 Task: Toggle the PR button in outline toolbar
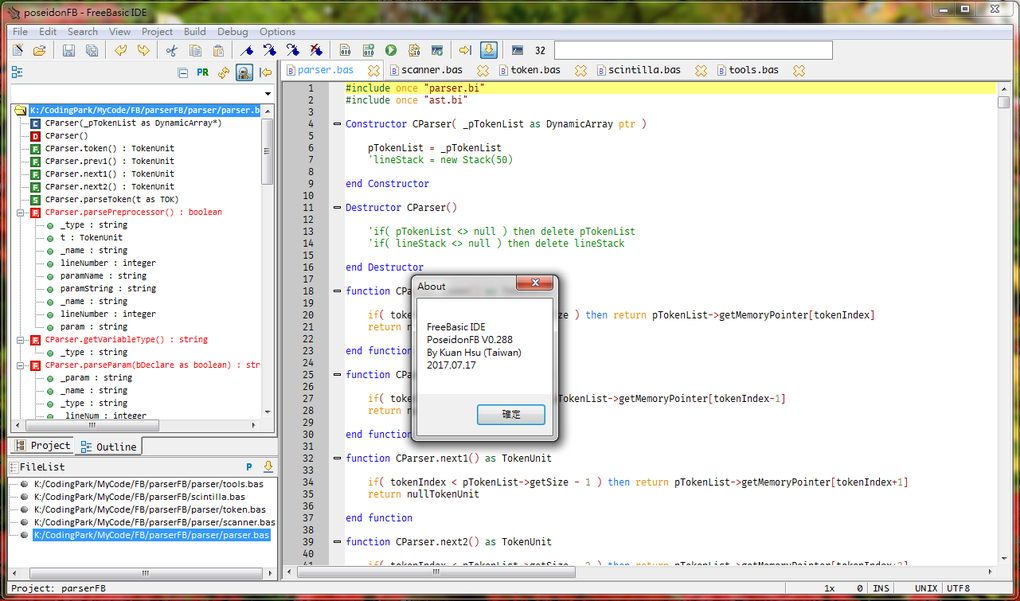pyautogui.click(x=203, y=73)
